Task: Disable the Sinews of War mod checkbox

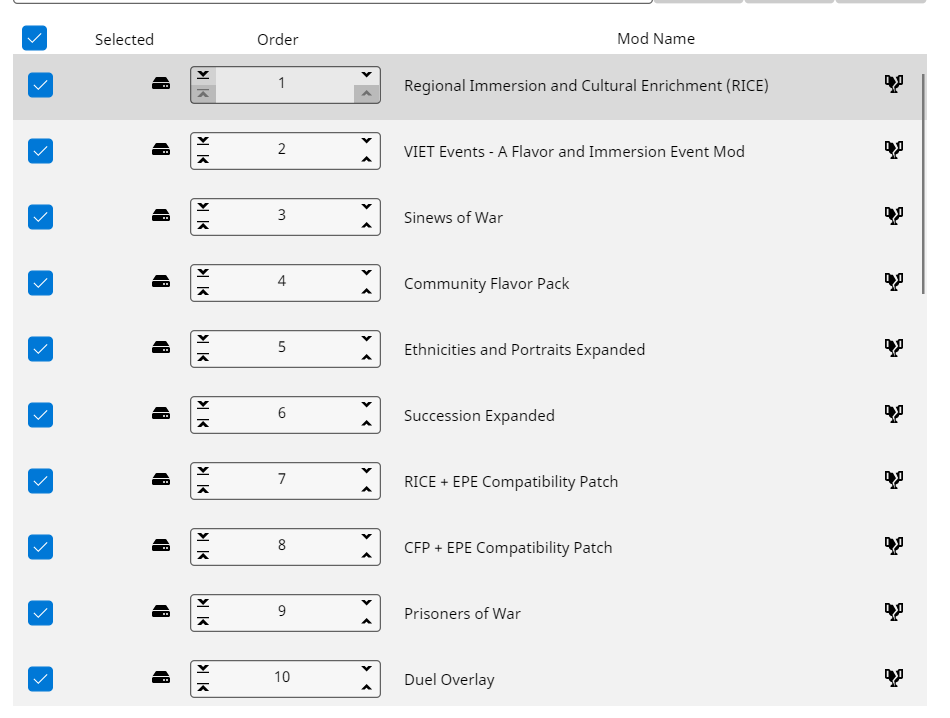Action: (40, 216)
